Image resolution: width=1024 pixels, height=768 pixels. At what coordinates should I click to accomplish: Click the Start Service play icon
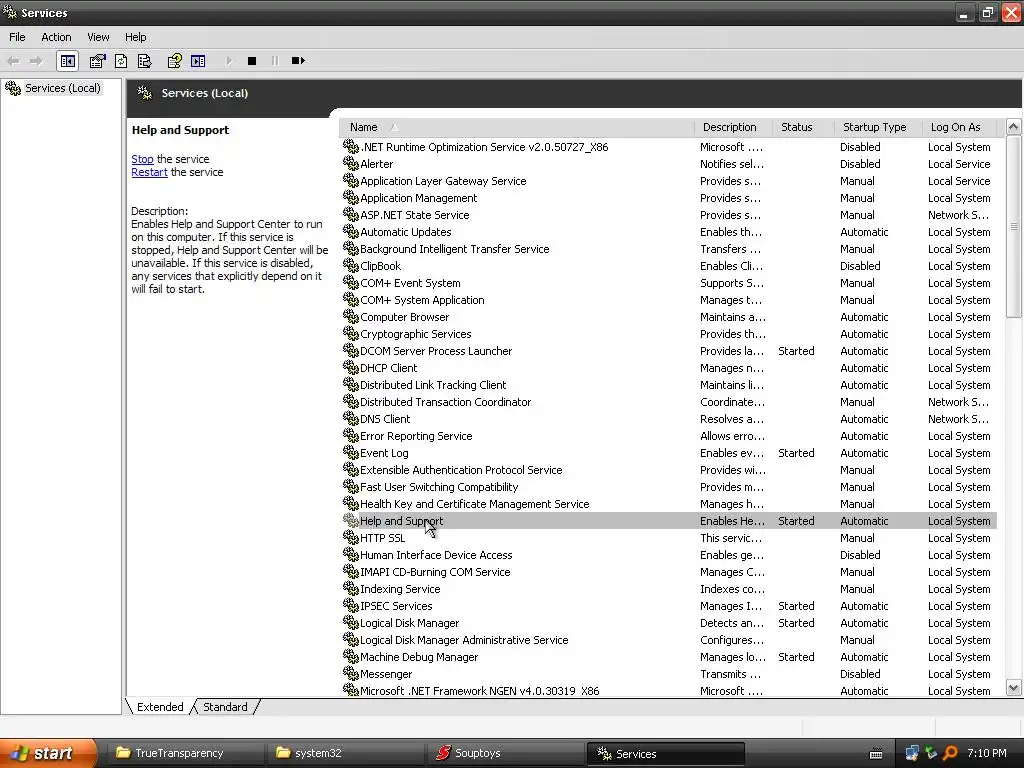point(229,61)
